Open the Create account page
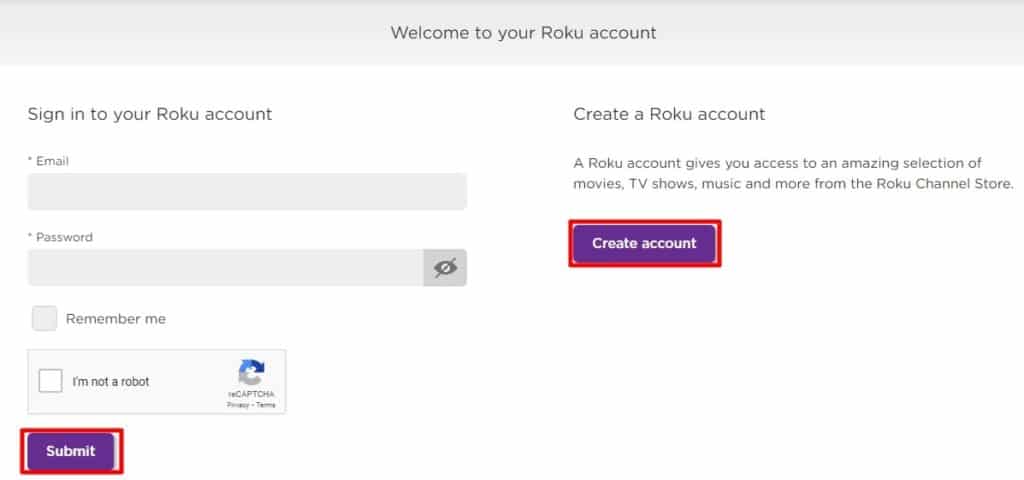The width and height of the screenshot is (1024, 480). (644, 244)
